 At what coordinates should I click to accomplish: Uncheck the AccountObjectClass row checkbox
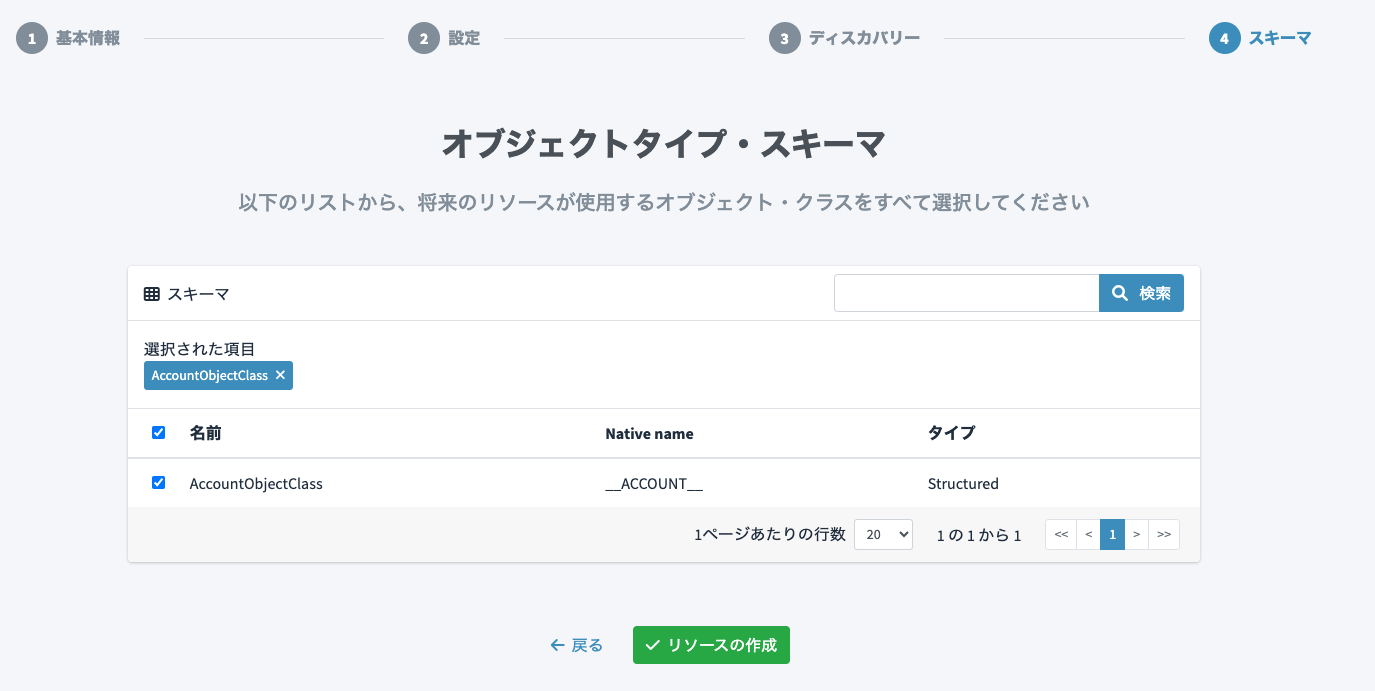(158, 483)
